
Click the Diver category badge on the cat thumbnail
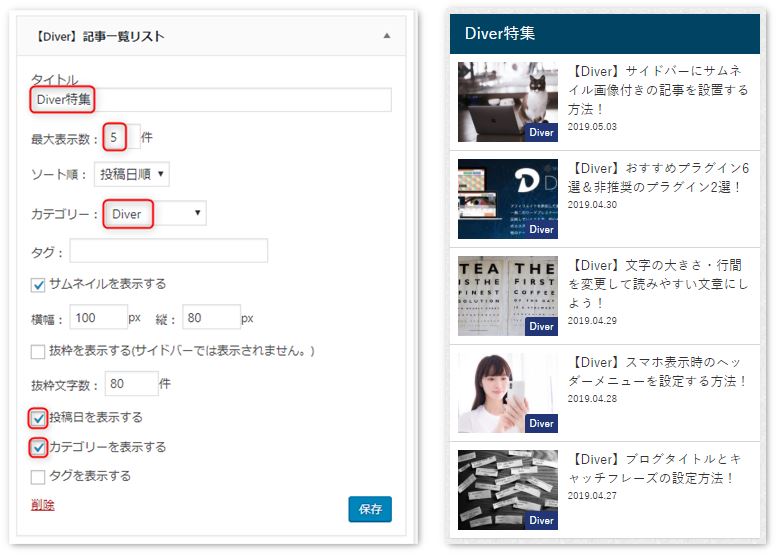(541, 132)
